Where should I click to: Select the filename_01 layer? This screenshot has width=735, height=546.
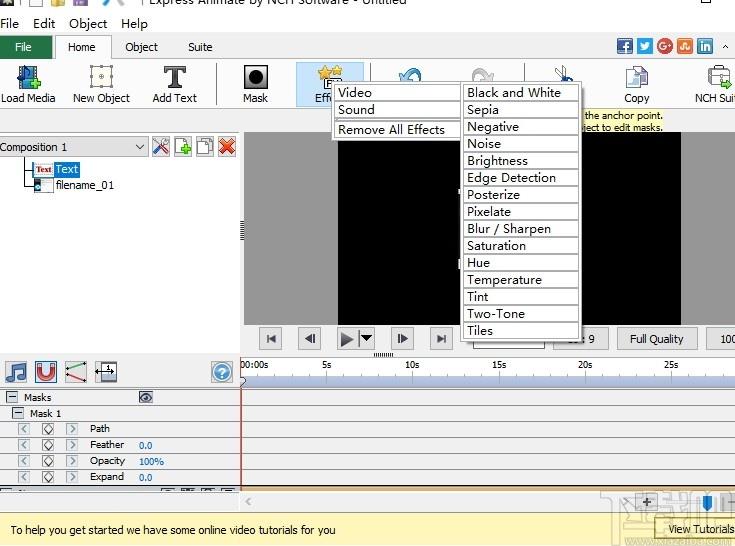coord(85,186)
